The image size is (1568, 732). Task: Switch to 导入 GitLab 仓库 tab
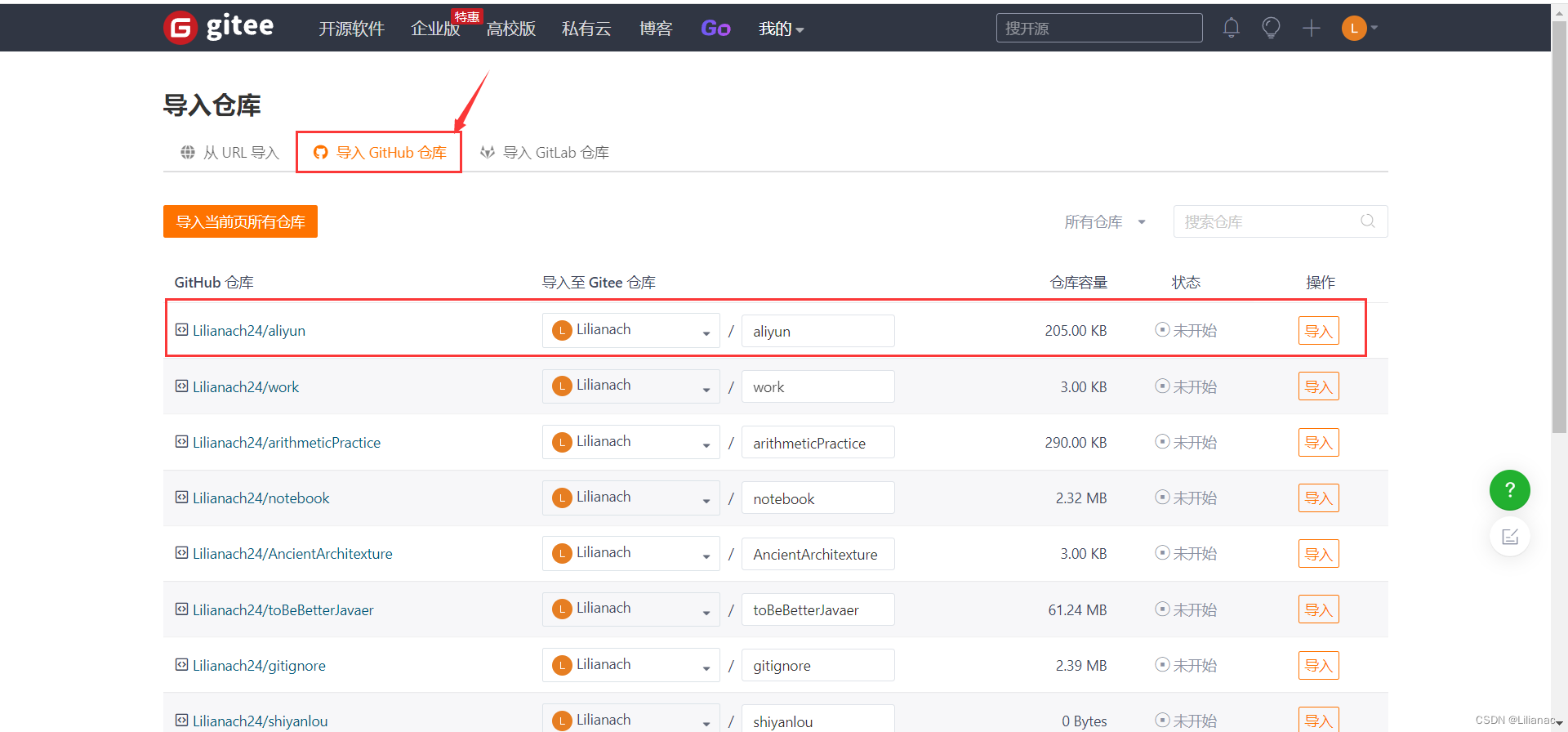pyautogui.click(x=545, y=152)
